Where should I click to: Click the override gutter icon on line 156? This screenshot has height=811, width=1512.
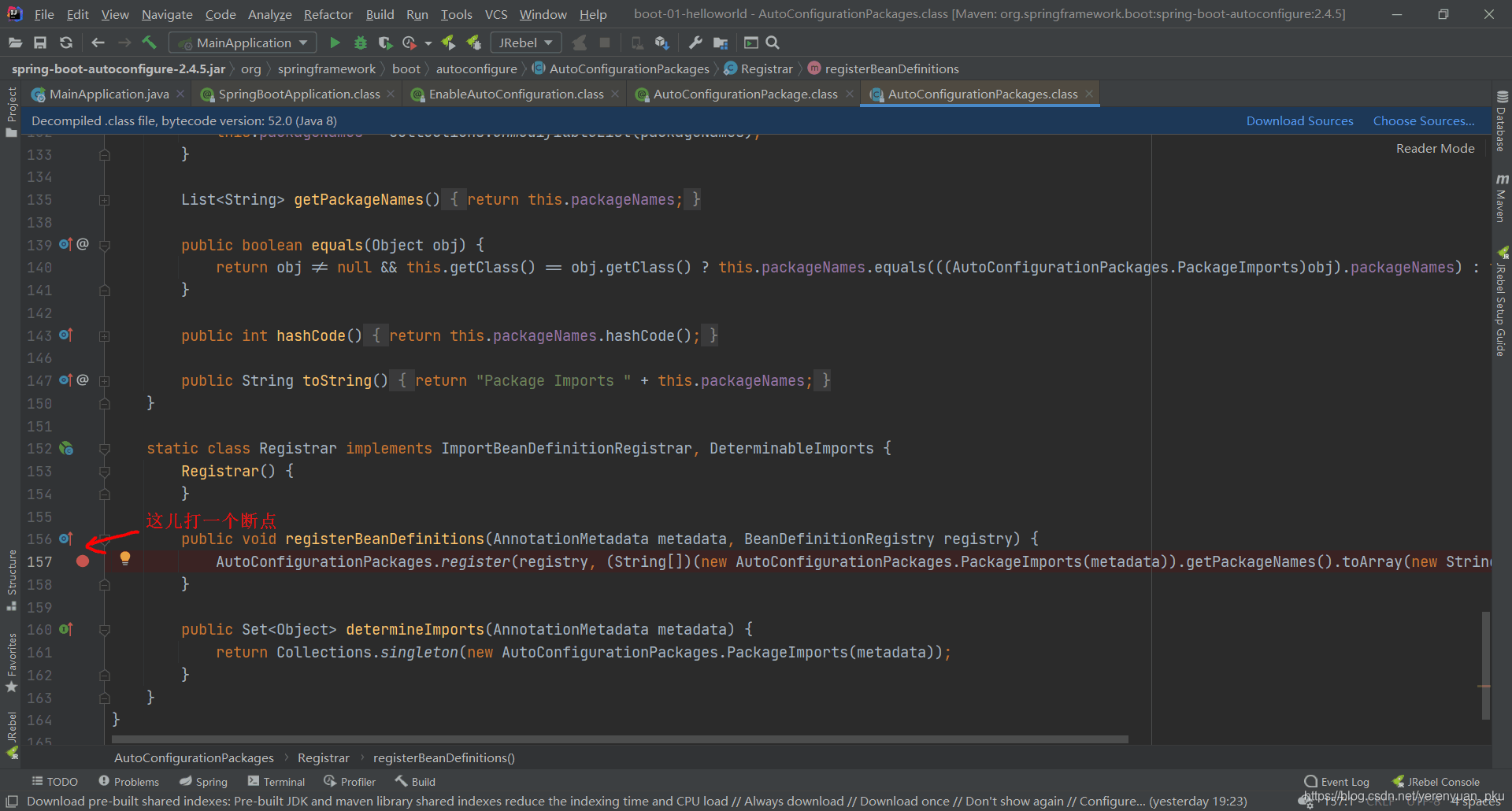[66, 539]
